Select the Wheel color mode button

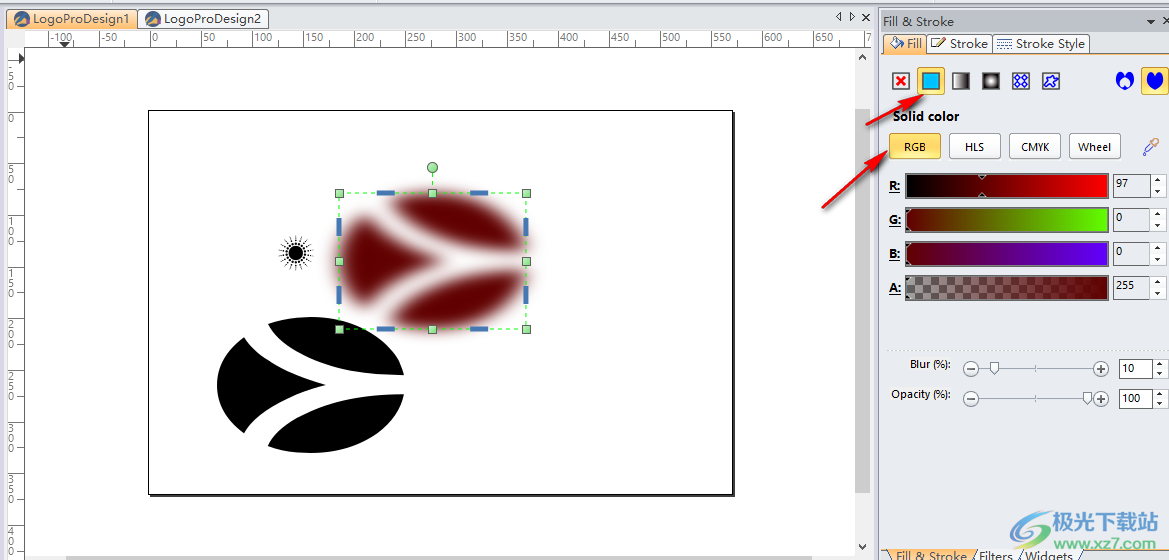coord(1094,147)
